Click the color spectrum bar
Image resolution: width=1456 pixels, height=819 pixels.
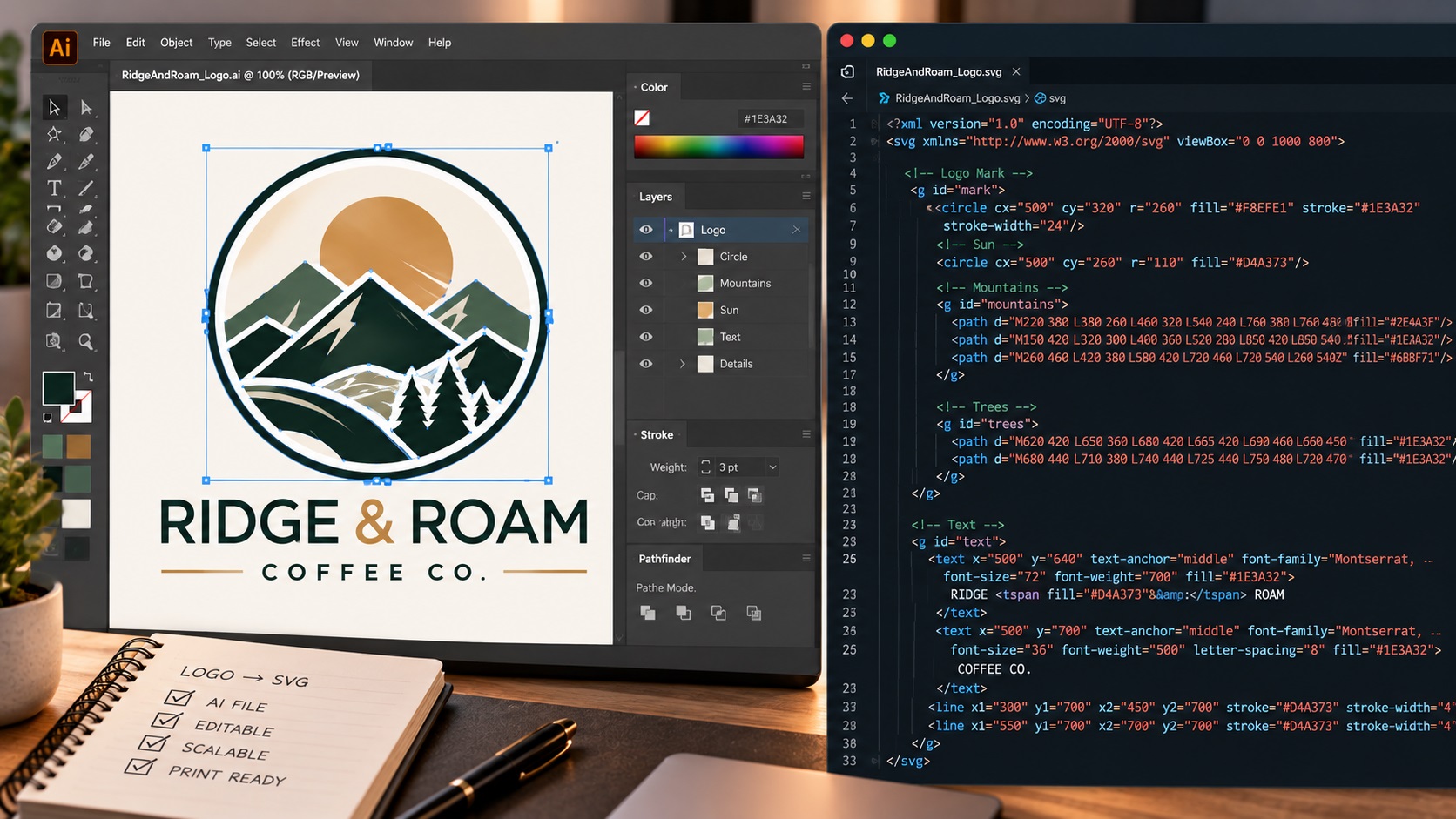pyautogui.click(x=718, y=146)
